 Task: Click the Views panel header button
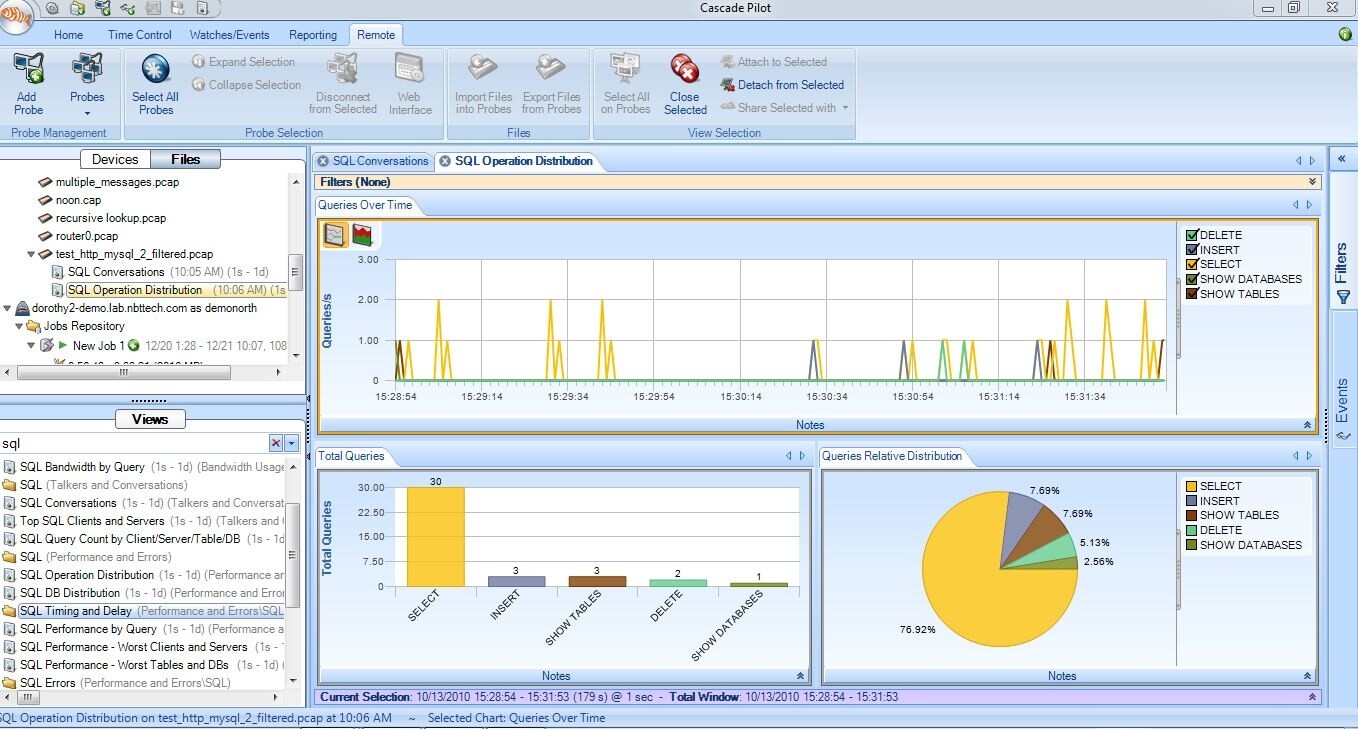(x=150, y=419)
